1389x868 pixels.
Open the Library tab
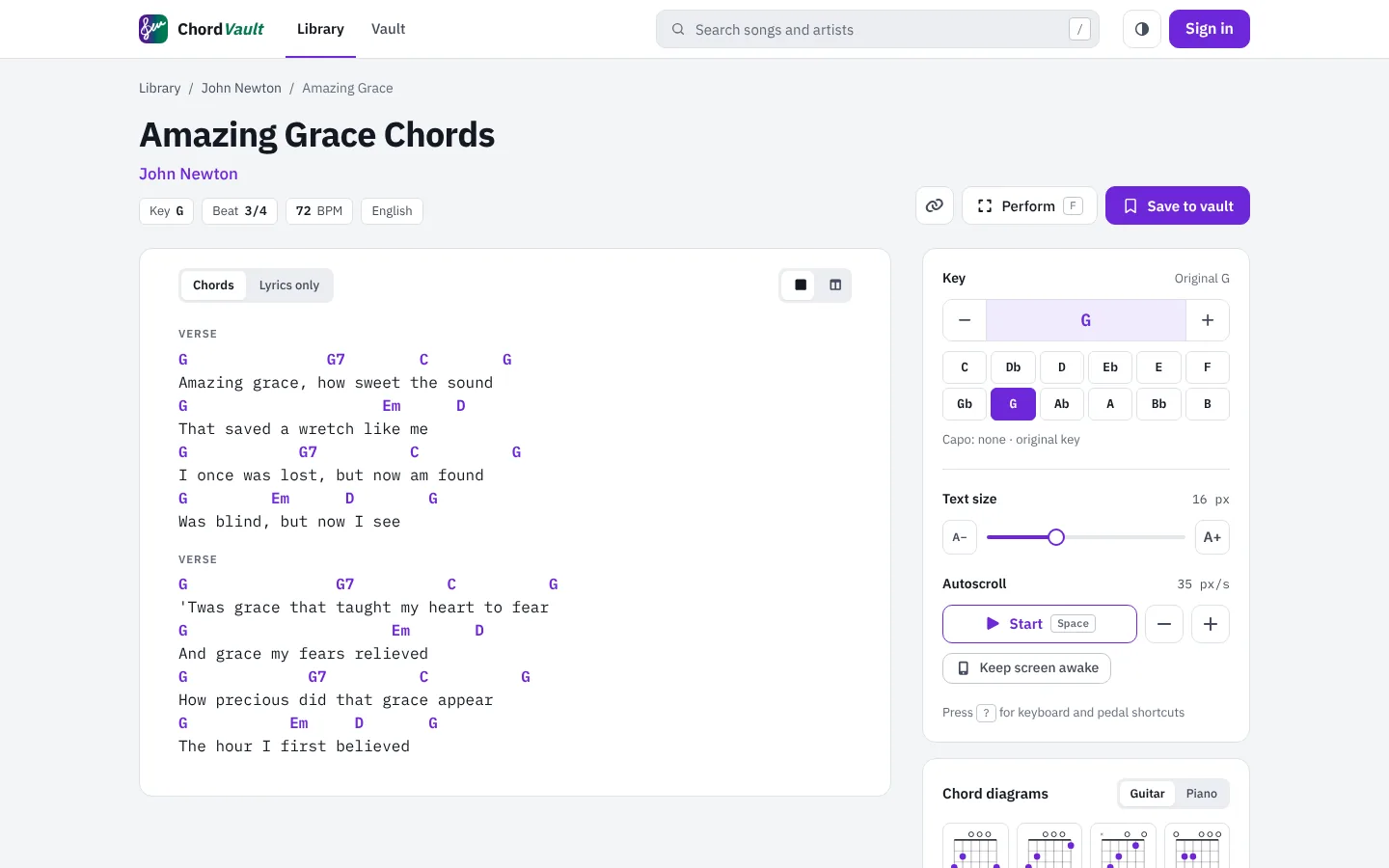tap(320, 29)
